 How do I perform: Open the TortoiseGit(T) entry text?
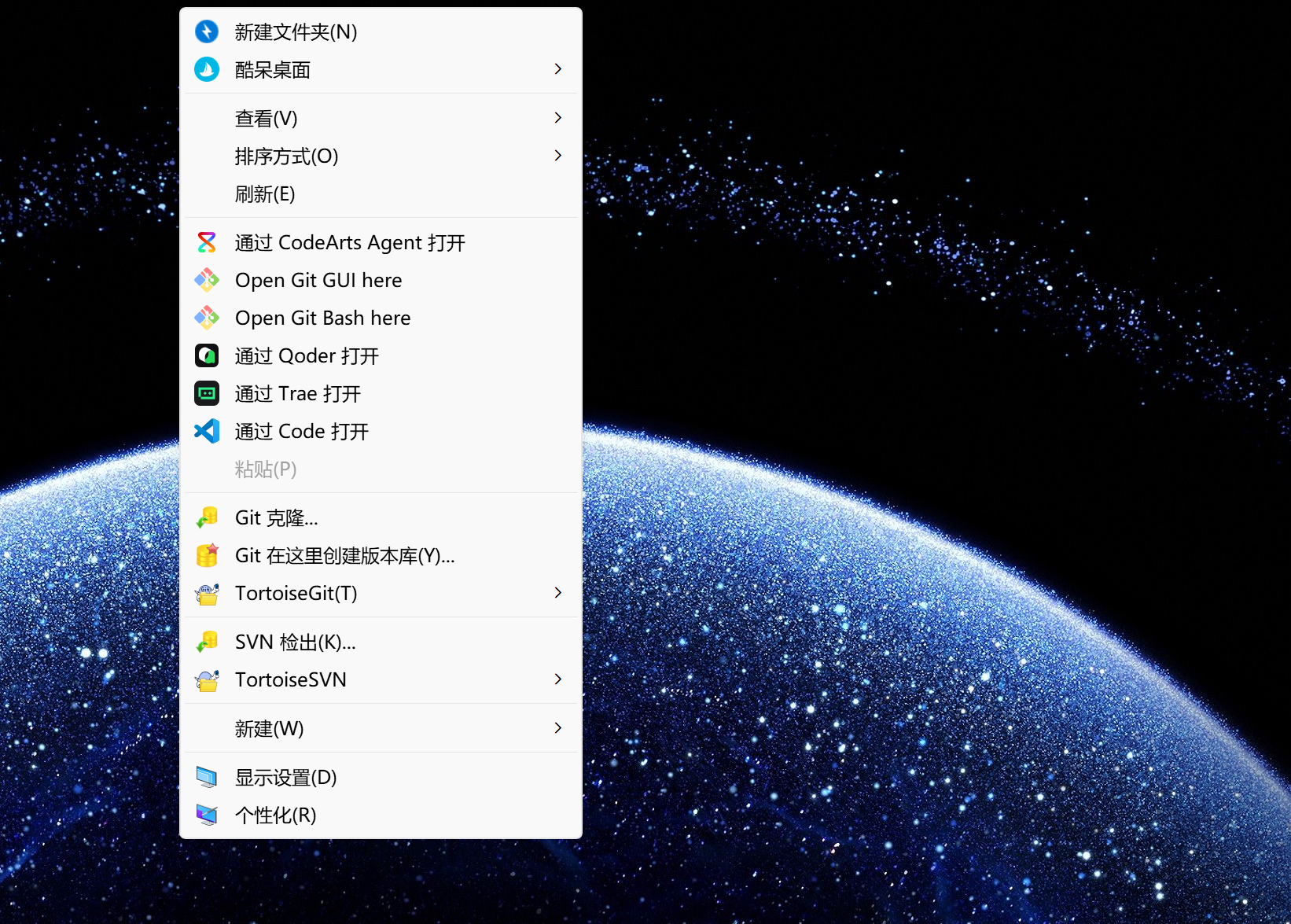(296, 593)
